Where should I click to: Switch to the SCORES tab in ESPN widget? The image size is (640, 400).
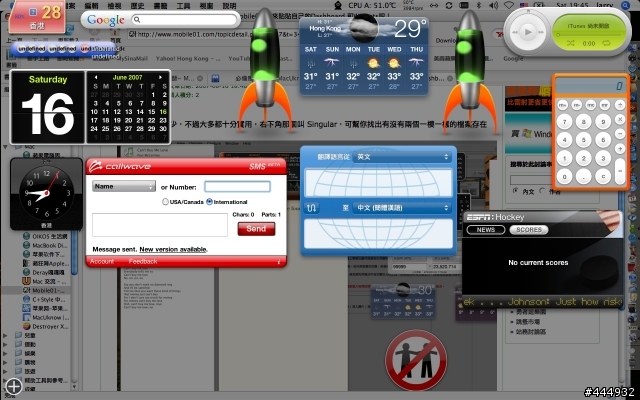529,230
